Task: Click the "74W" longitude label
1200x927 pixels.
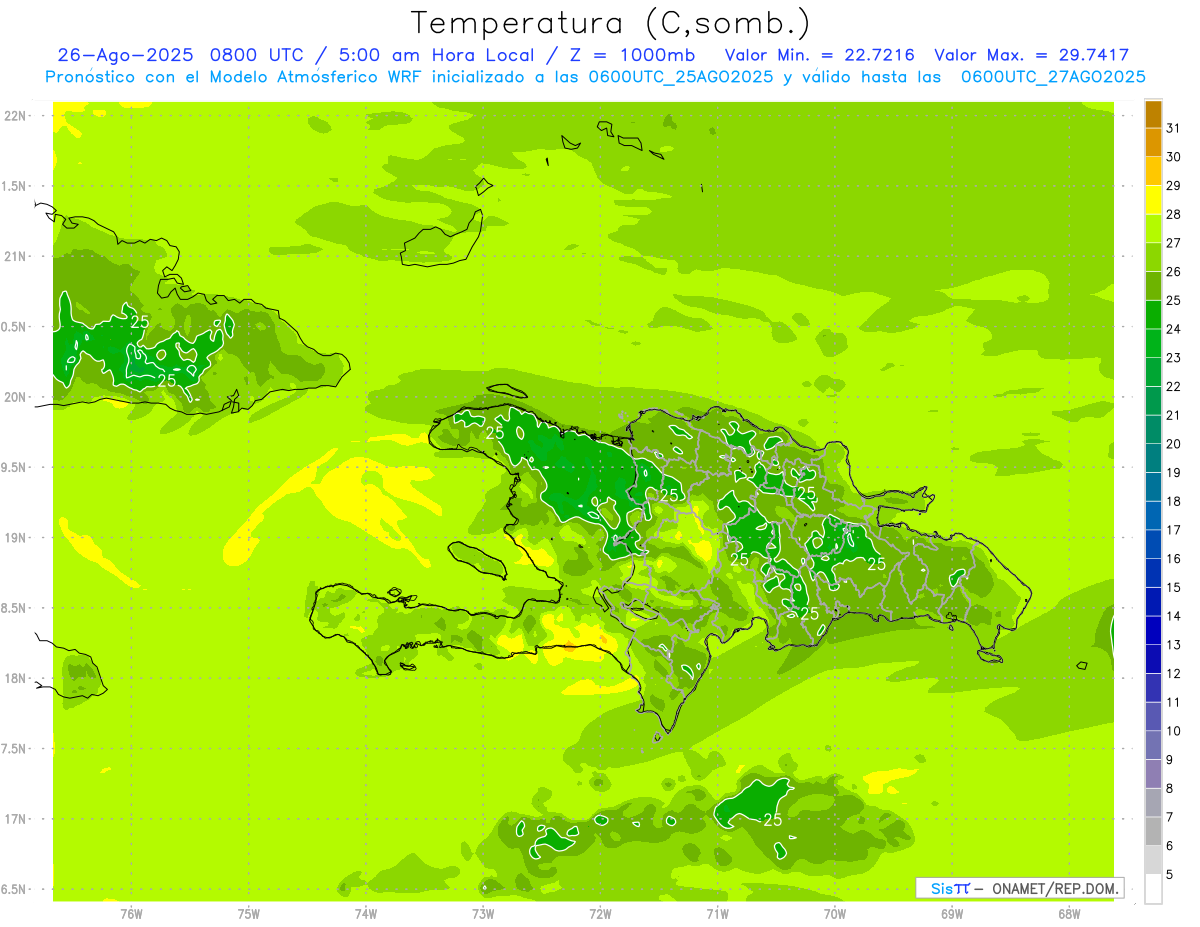Action: point(366,913)
